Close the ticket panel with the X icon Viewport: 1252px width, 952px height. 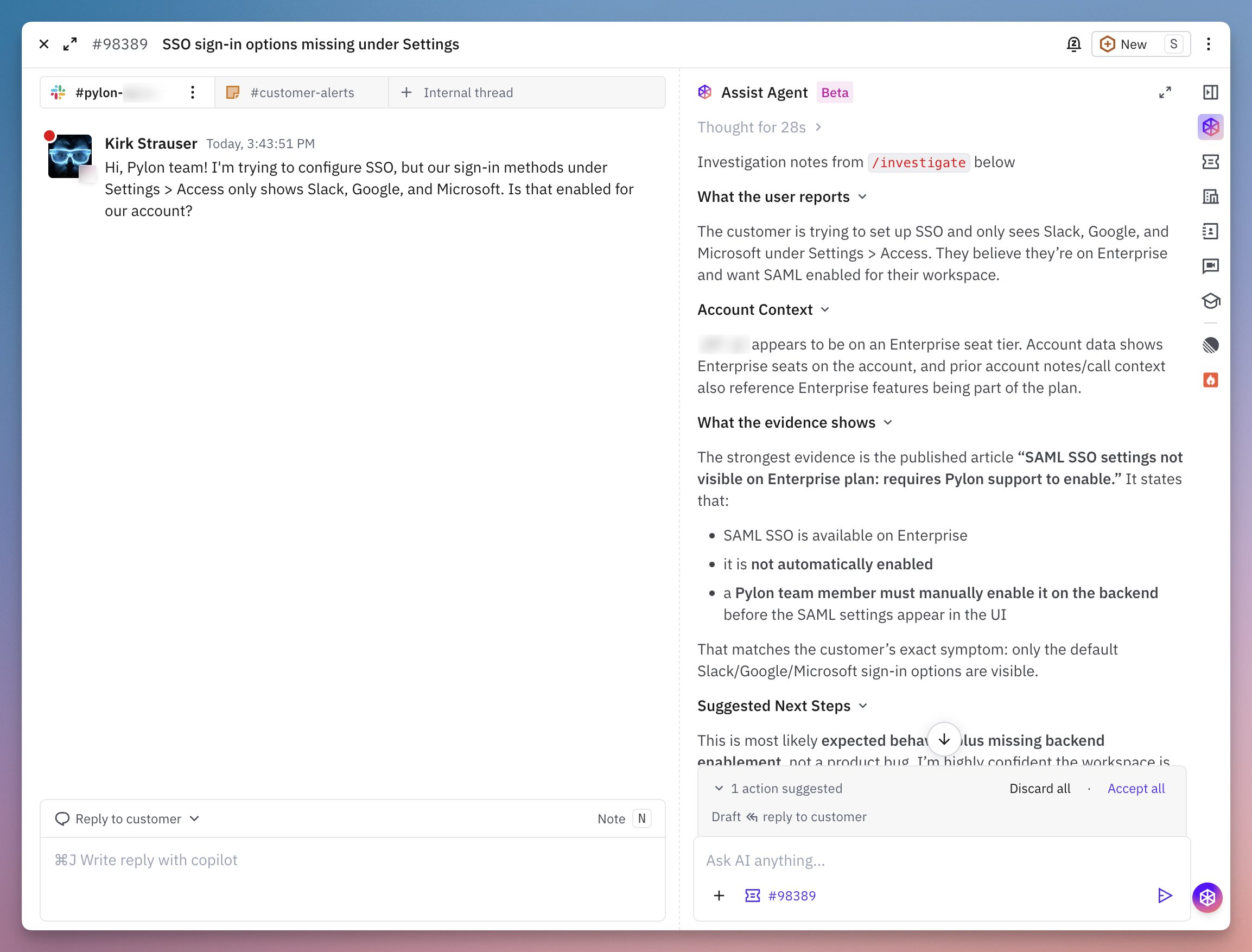click(43, 44)
